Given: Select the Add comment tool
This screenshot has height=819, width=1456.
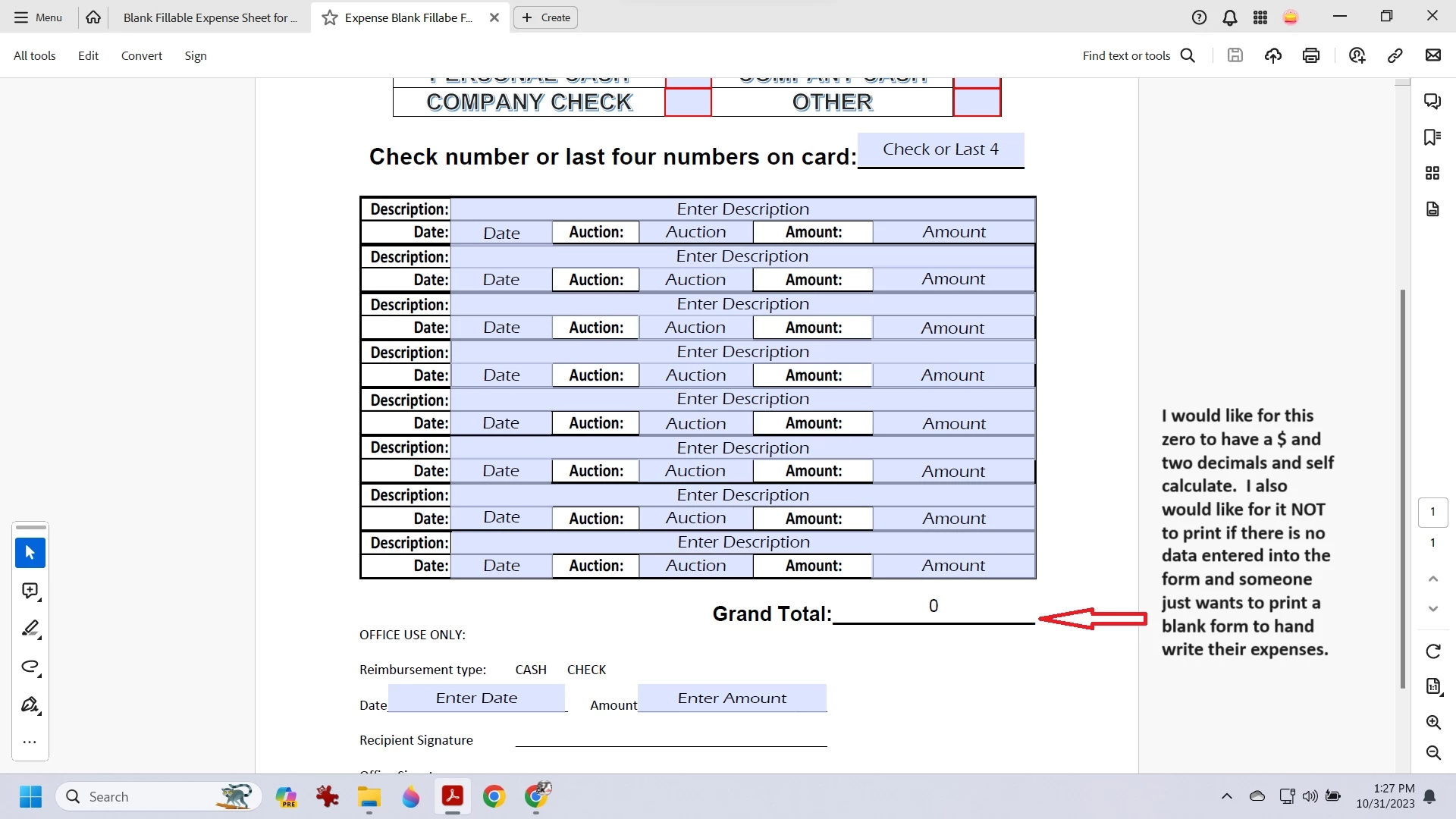Looking at the screenshot, I should [30, 591].
